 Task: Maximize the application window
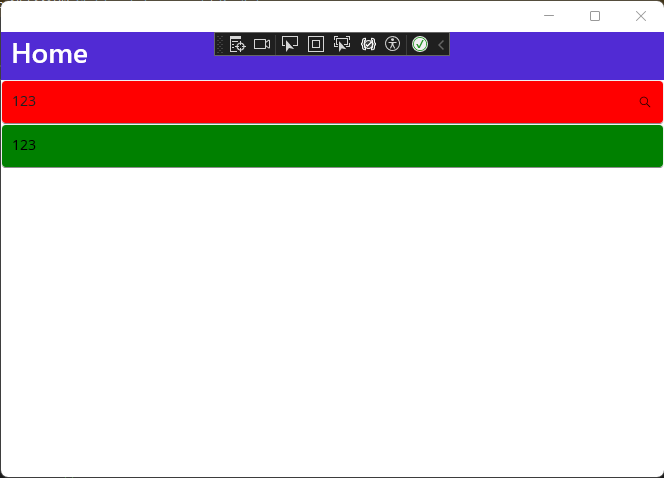pyautogui.click(x=595, y=16)
